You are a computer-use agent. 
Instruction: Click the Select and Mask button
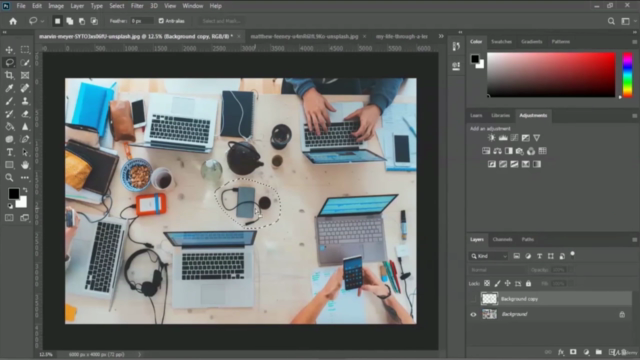coord(222,21)
